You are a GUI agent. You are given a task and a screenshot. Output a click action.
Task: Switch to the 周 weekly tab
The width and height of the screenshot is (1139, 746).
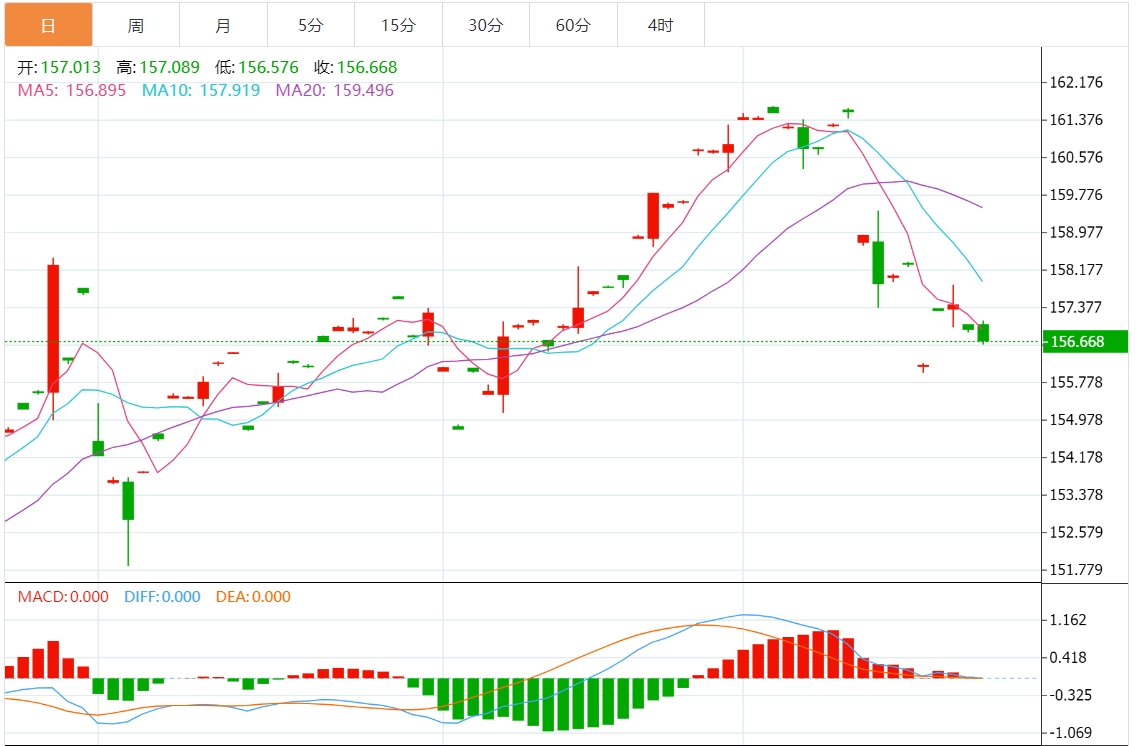136,25
